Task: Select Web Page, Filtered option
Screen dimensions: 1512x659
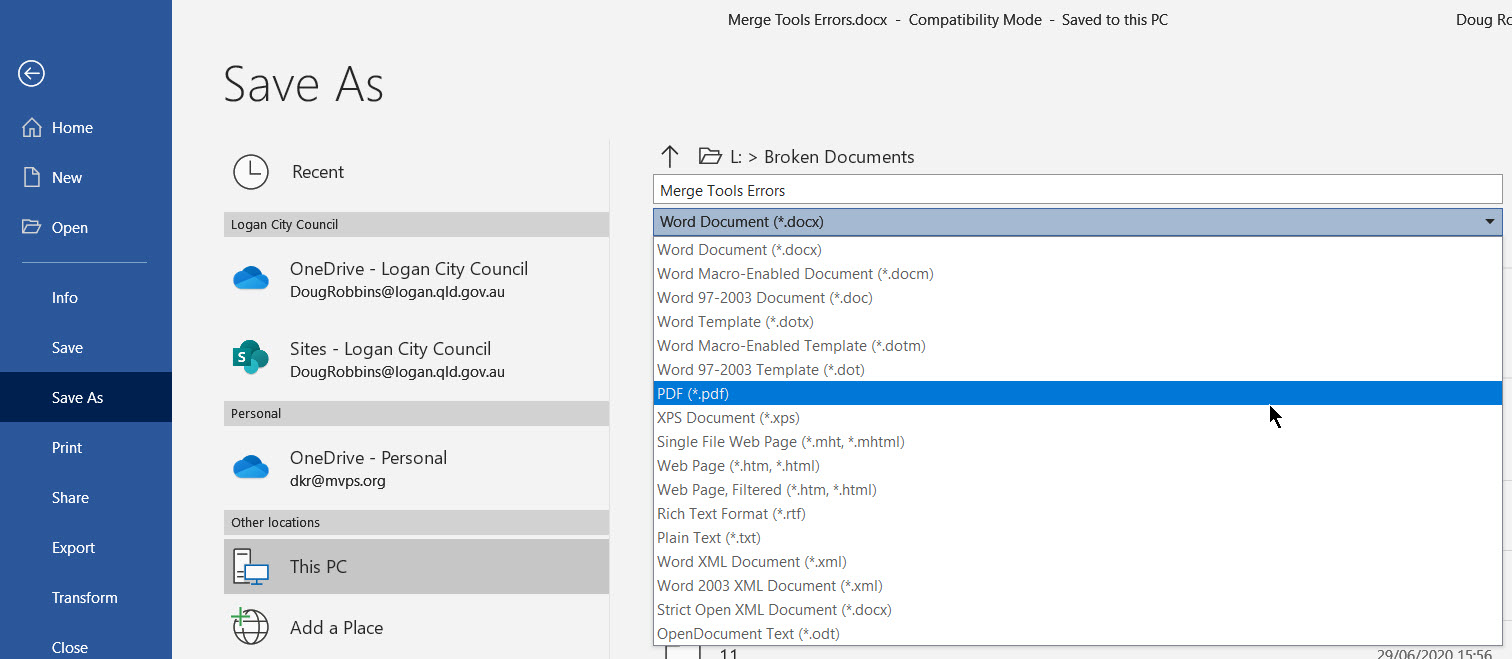Action: point(1077,490)
